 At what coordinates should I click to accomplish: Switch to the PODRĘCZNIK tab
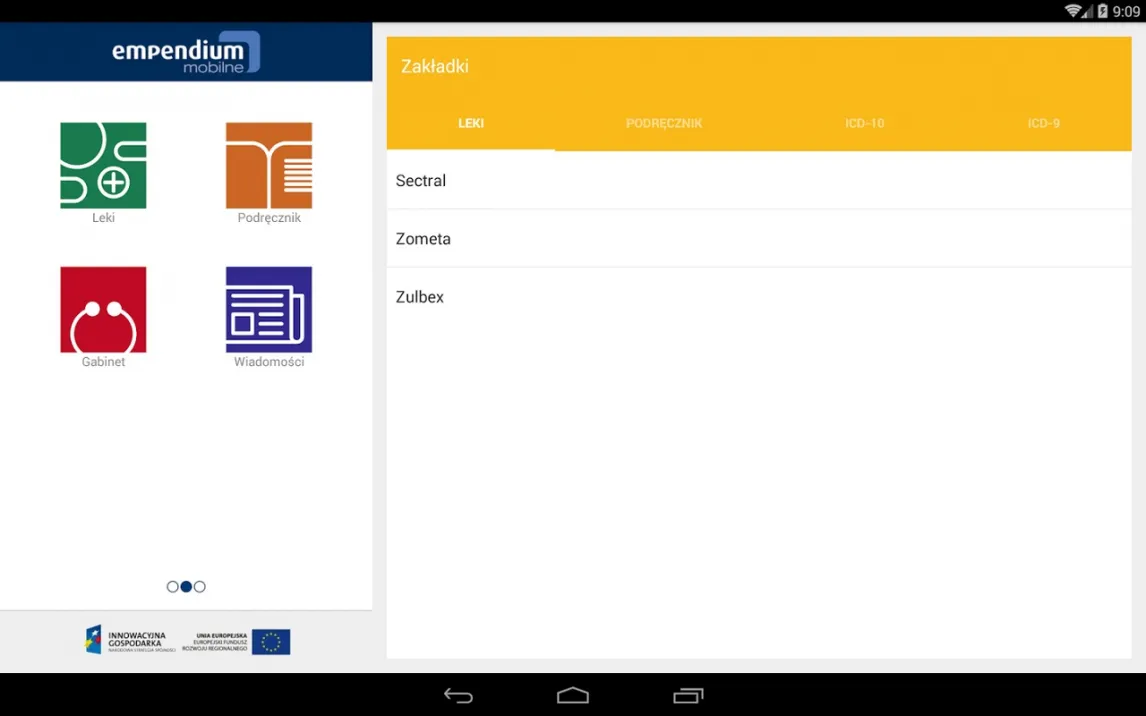click(x=664, y=124)
